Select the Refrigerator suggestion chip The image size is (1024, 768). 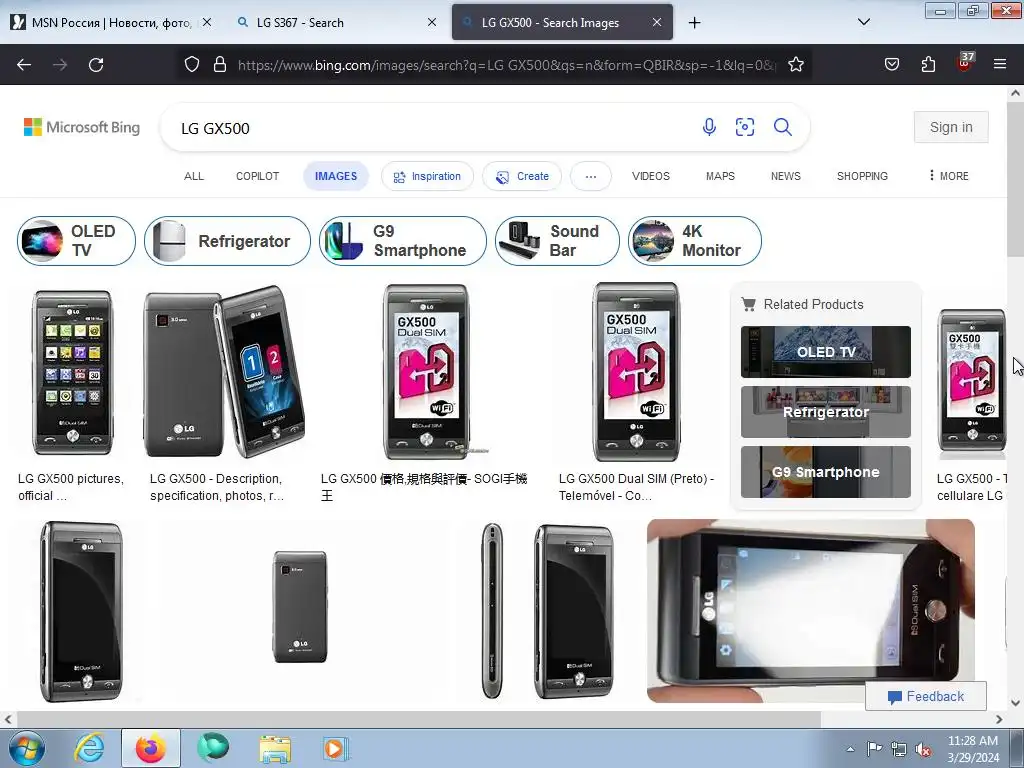pyautogui.click(x=227, y=241)
